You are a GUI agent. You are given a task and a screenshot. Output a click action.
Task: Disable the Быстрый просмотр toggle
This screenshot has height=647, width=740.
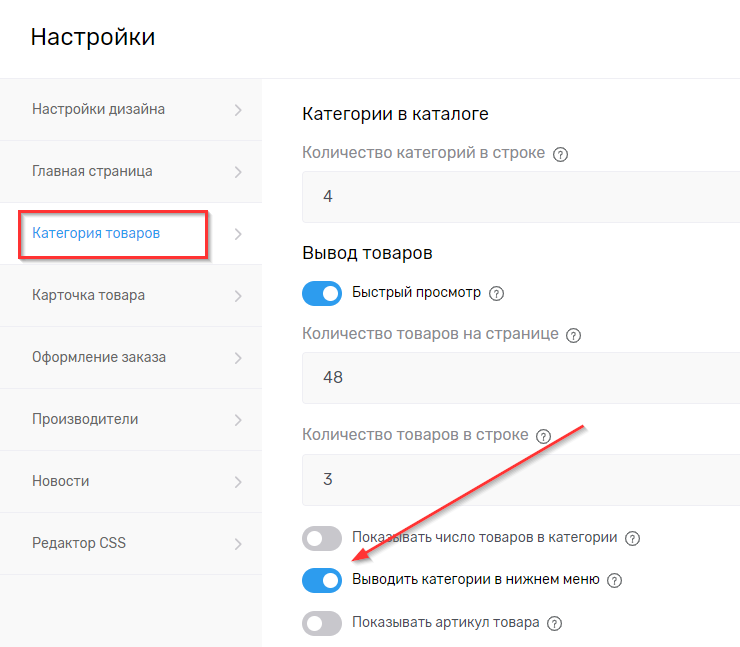click(x=322, y=294)
